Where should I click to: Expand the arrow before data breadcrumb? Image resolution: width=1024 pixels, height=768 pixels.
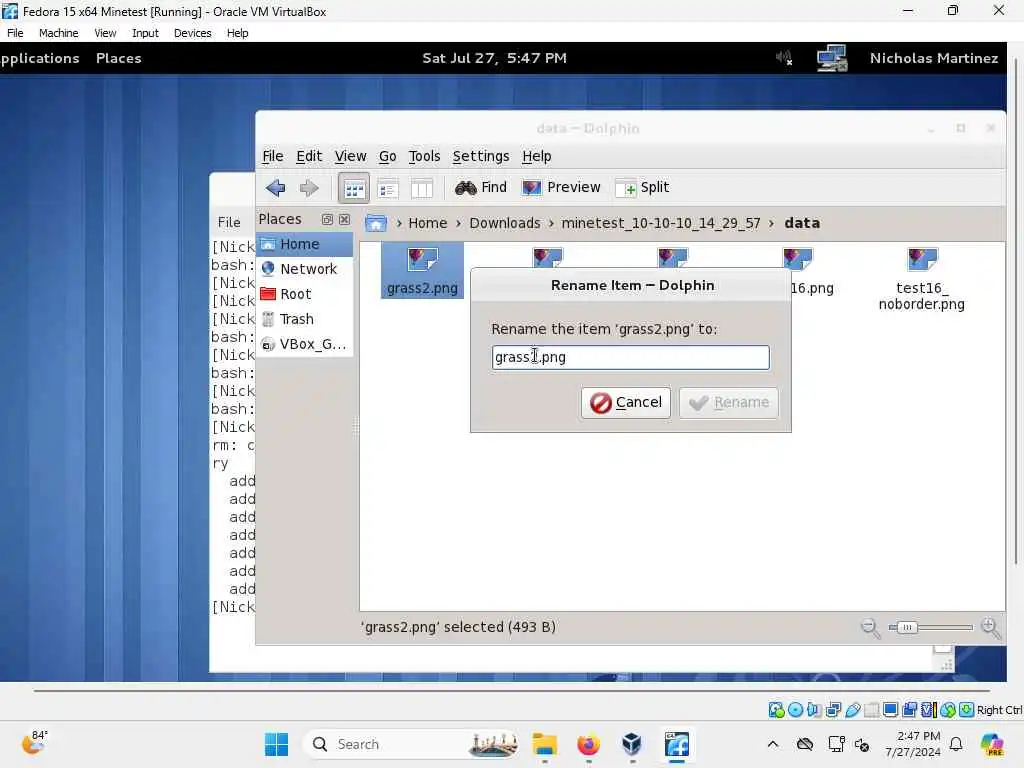pos(771,223)
